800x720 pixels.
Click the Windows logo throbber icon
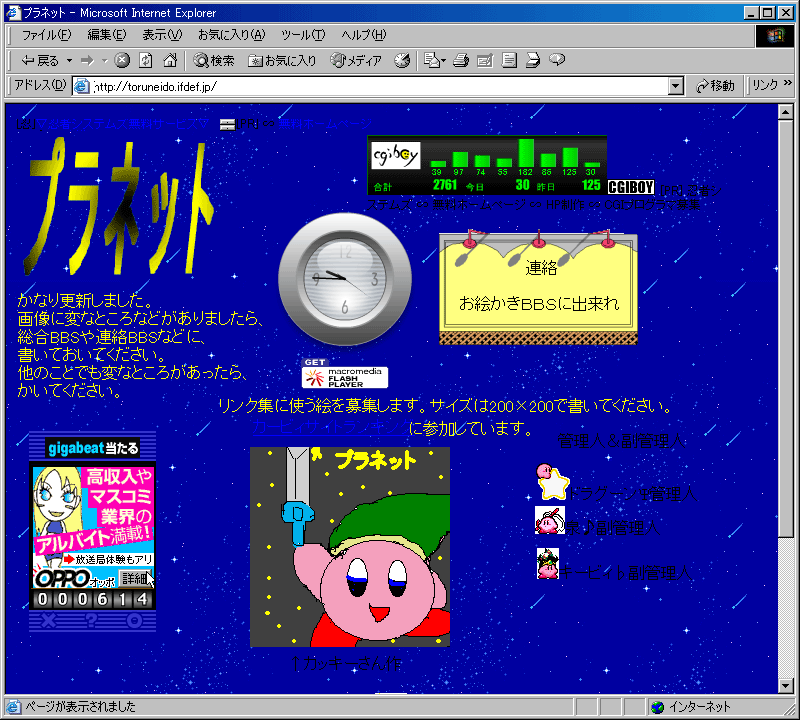click(x=774, y=35)
